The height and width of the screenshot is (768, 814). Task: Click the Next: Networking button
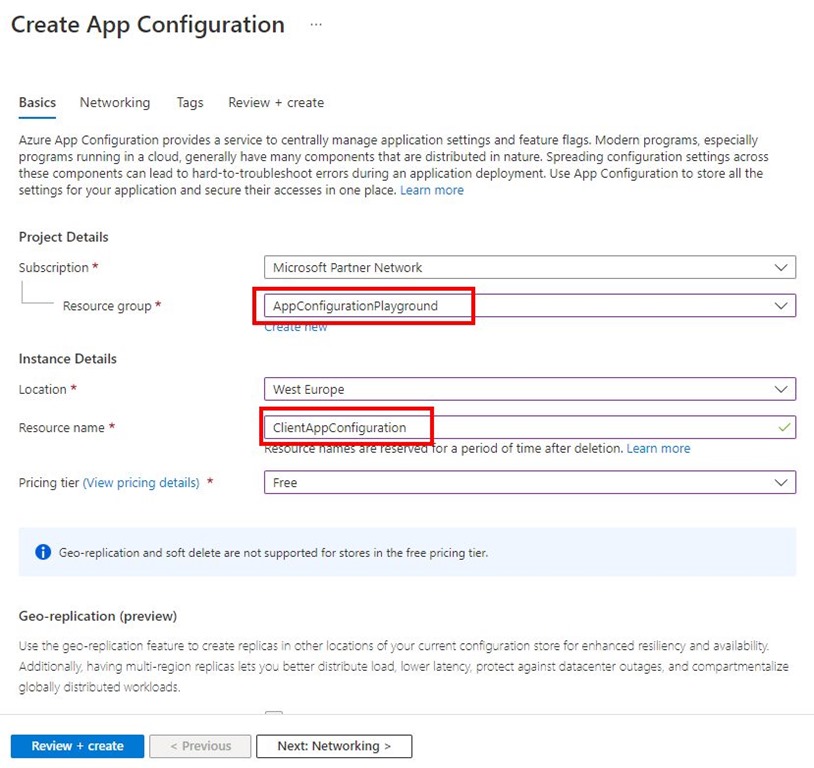[333, 746]
